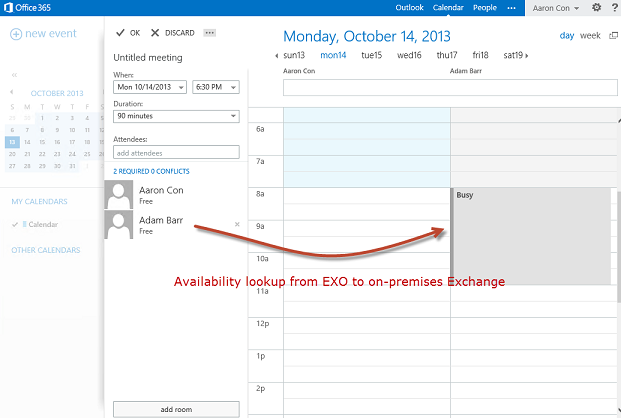Click the new event link

(51, 34)
